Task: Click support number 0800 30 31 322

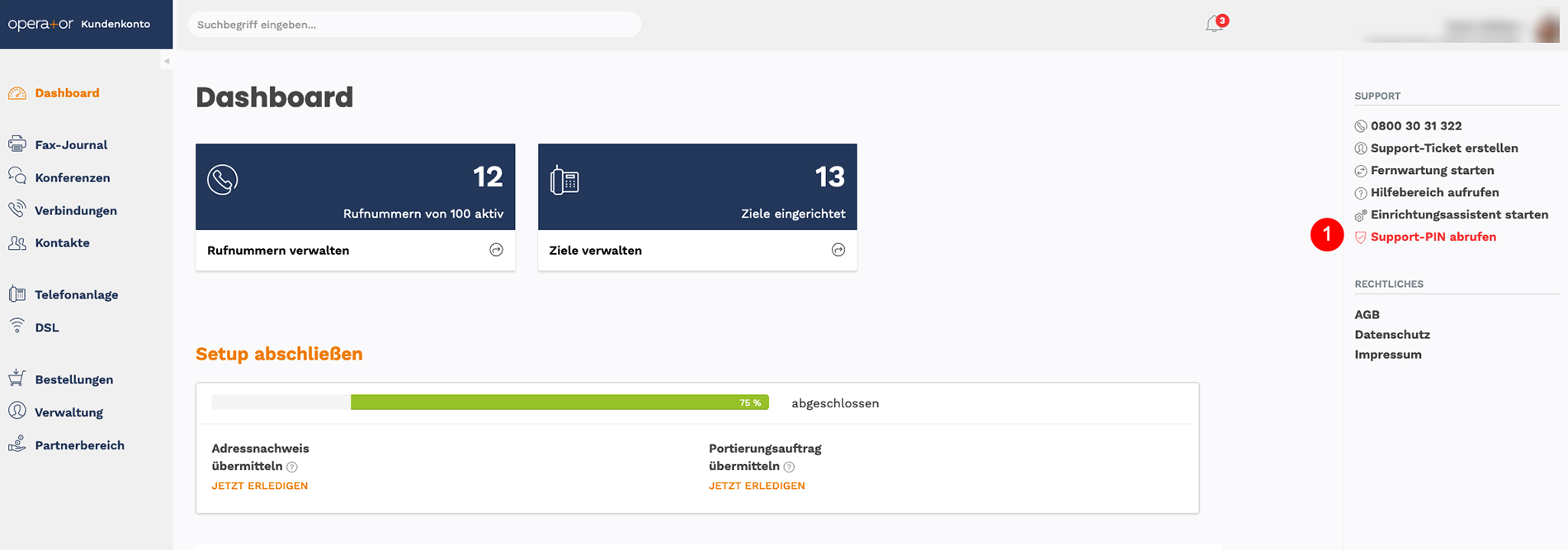Action: coord(1416,126)
